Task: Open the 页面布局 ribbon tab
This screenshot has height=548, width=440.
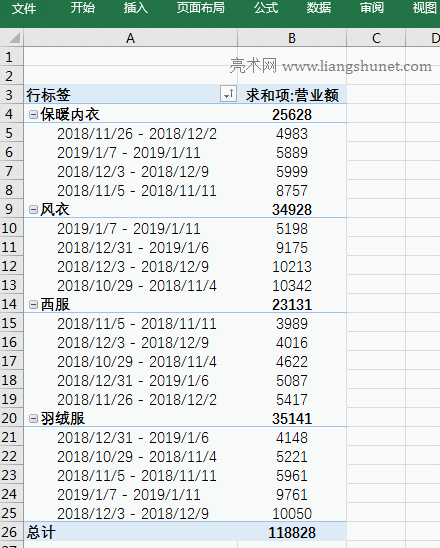Action: point(201,8)
